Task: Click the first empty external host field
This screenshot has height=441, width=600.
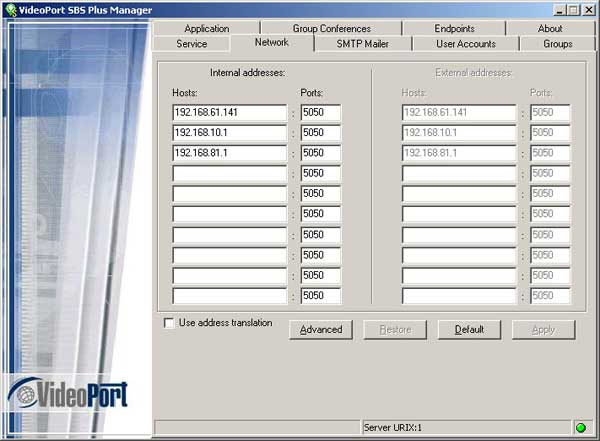Action: click(459, 173)
